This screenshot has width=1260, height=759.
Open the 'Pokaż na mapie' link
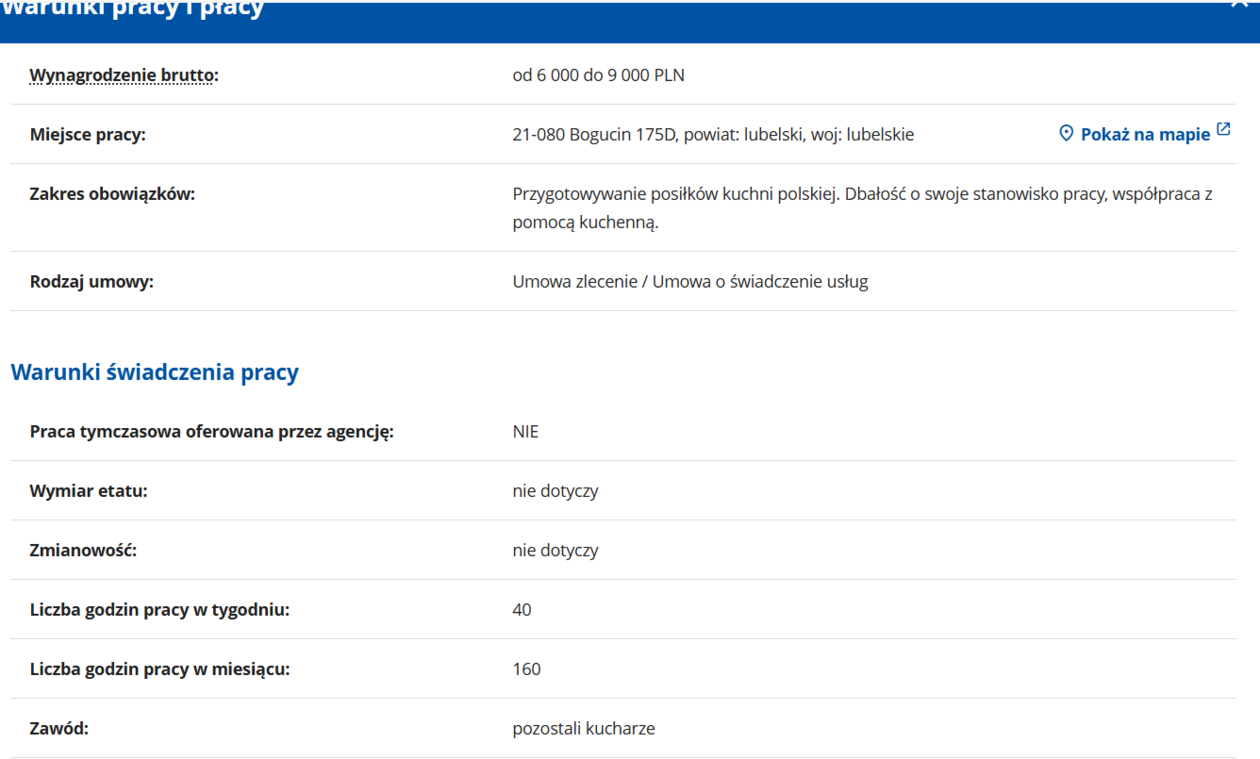coord(1145,135)
